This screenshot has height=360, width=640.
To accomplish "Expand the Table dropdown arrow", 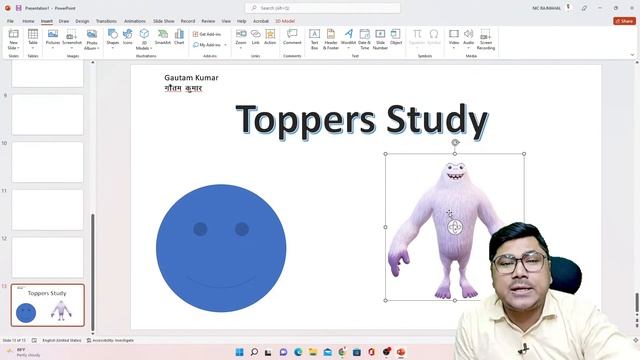I will tap(33, 48).
